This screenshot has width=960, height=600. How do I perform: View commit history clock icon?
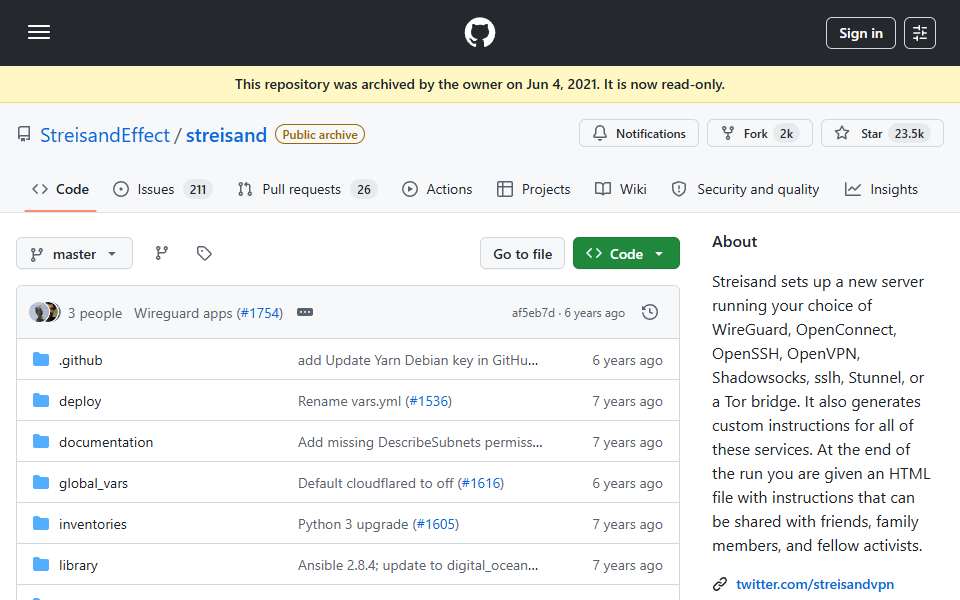click(x=650, y=312)
